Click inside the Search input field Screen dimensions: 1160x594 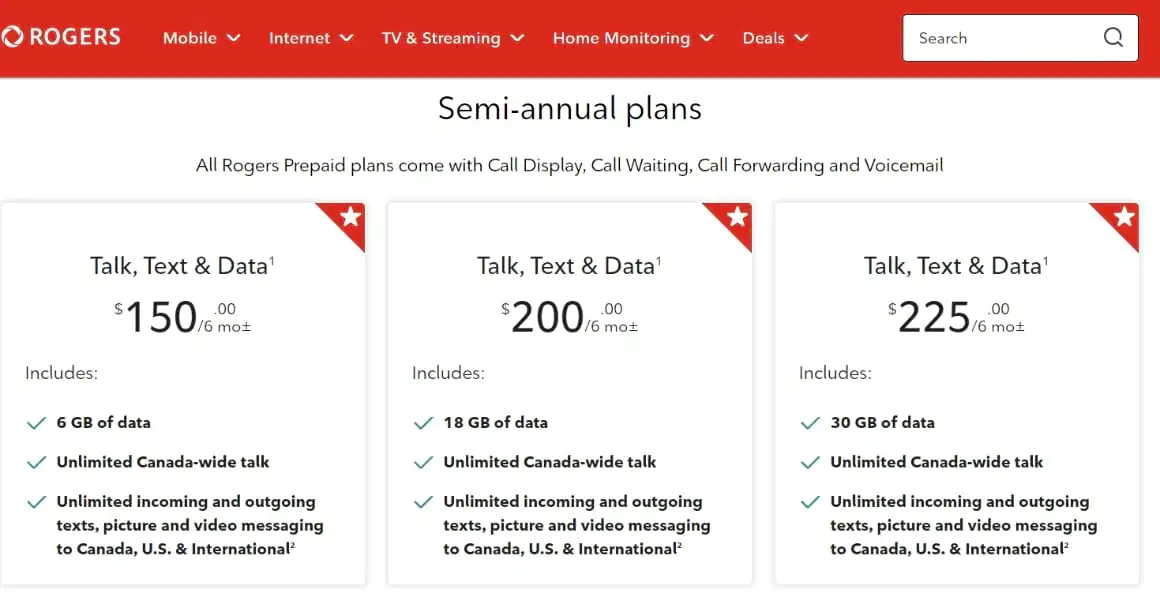coord(1000,38)
